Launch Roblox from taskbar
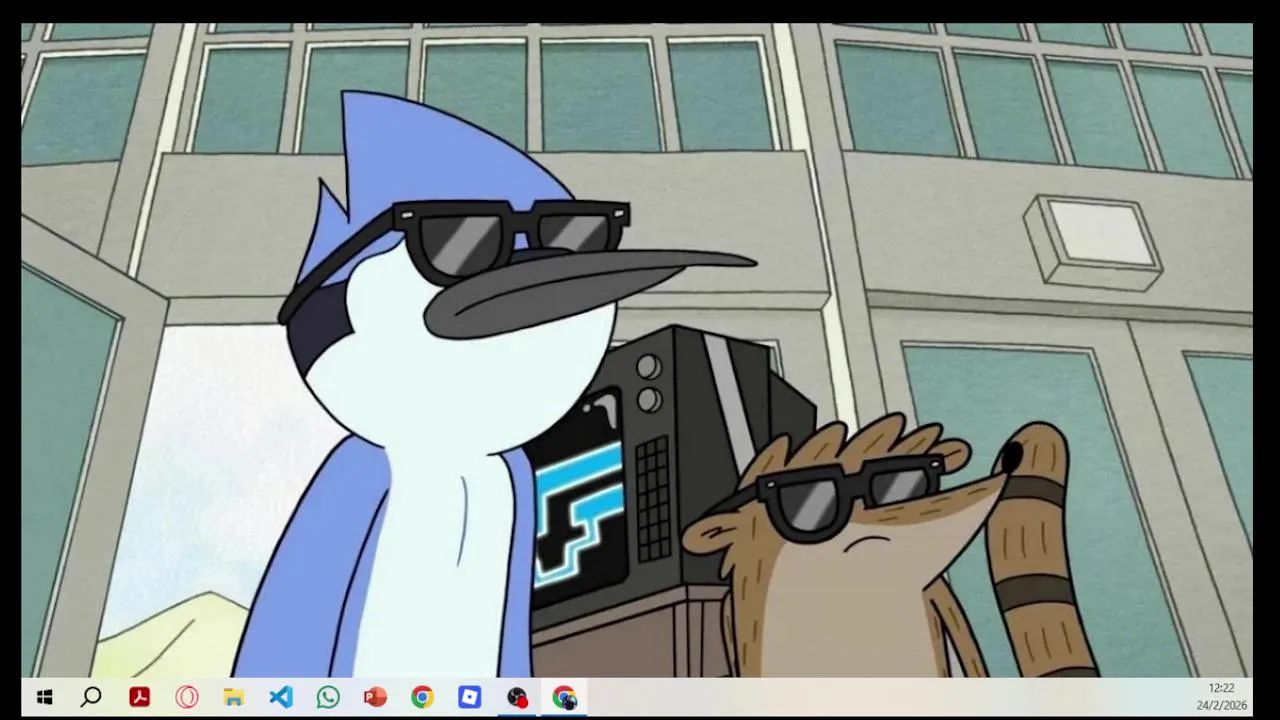 pos(470,697)
